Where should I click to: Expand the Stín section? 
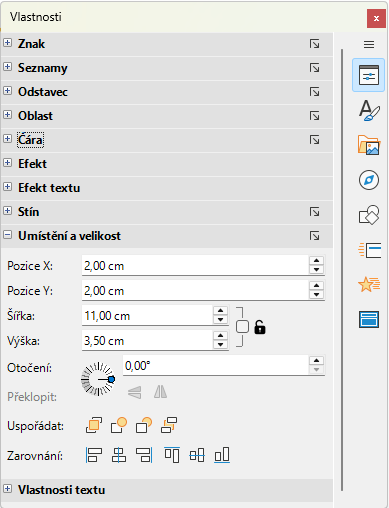point(8,211)
